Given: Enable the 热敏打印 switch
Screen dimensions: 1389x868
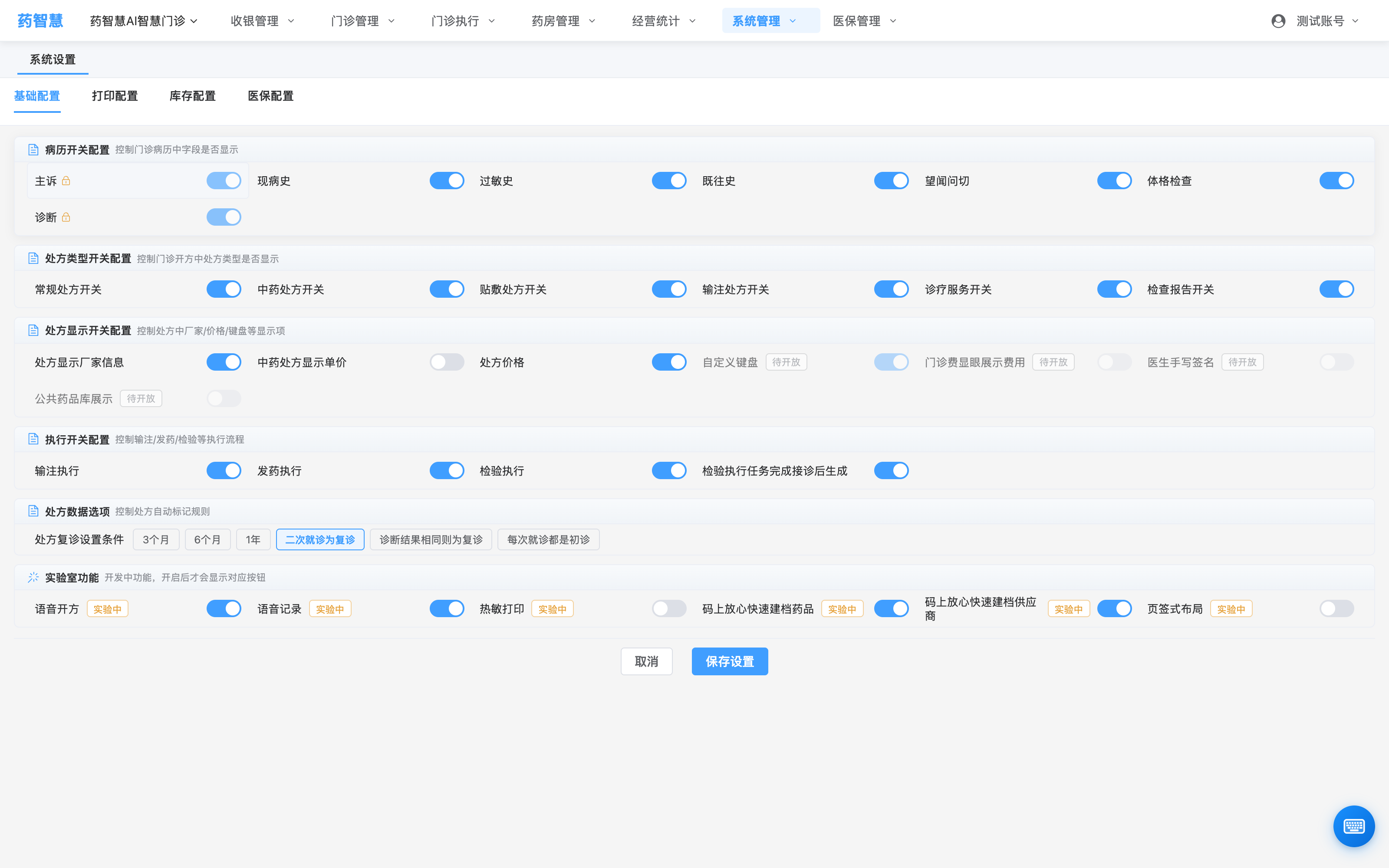Looking at the screenshot, I should pos(668,608).
